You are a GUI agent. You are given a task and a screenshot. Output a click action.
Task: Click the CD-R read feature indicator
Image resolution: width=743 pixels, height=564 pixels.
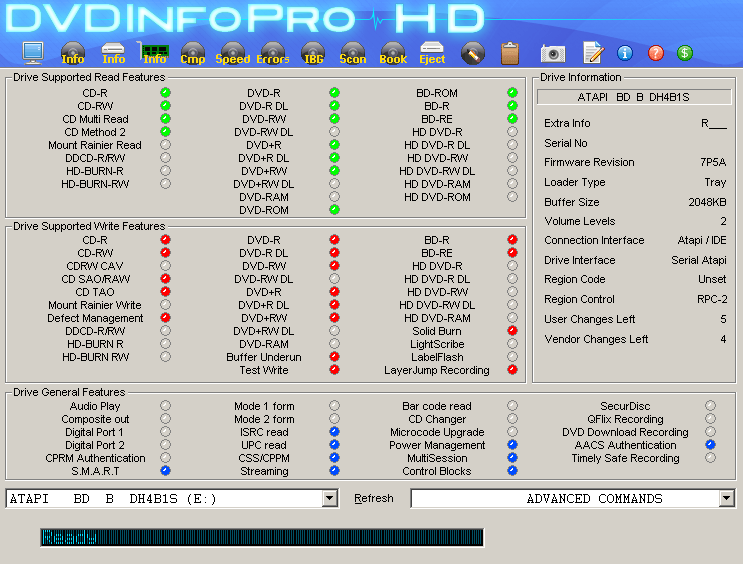click(165, 92)
